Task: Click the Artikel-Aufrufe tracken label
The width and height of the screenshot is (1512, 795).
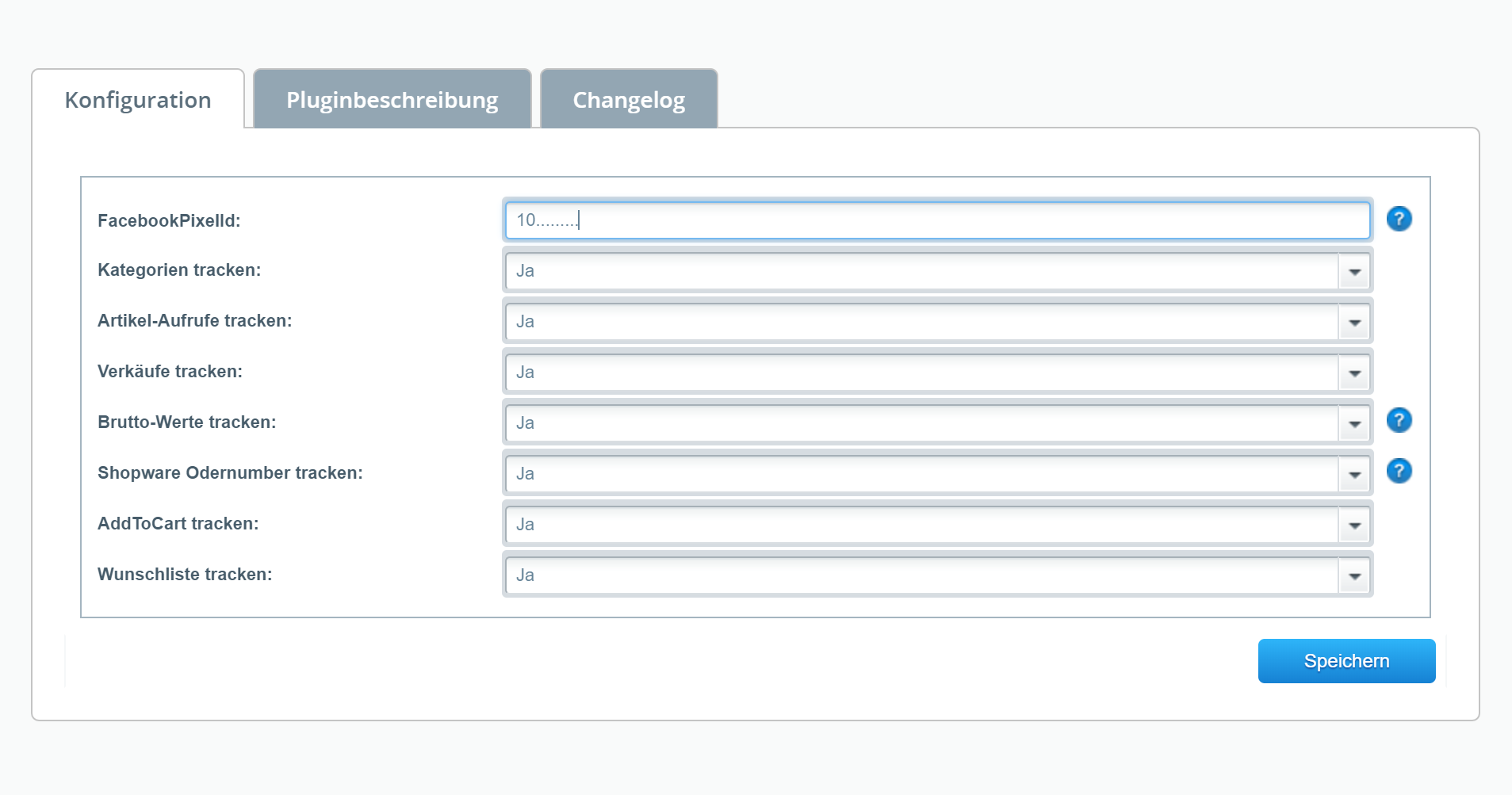Action: [195, 320]
